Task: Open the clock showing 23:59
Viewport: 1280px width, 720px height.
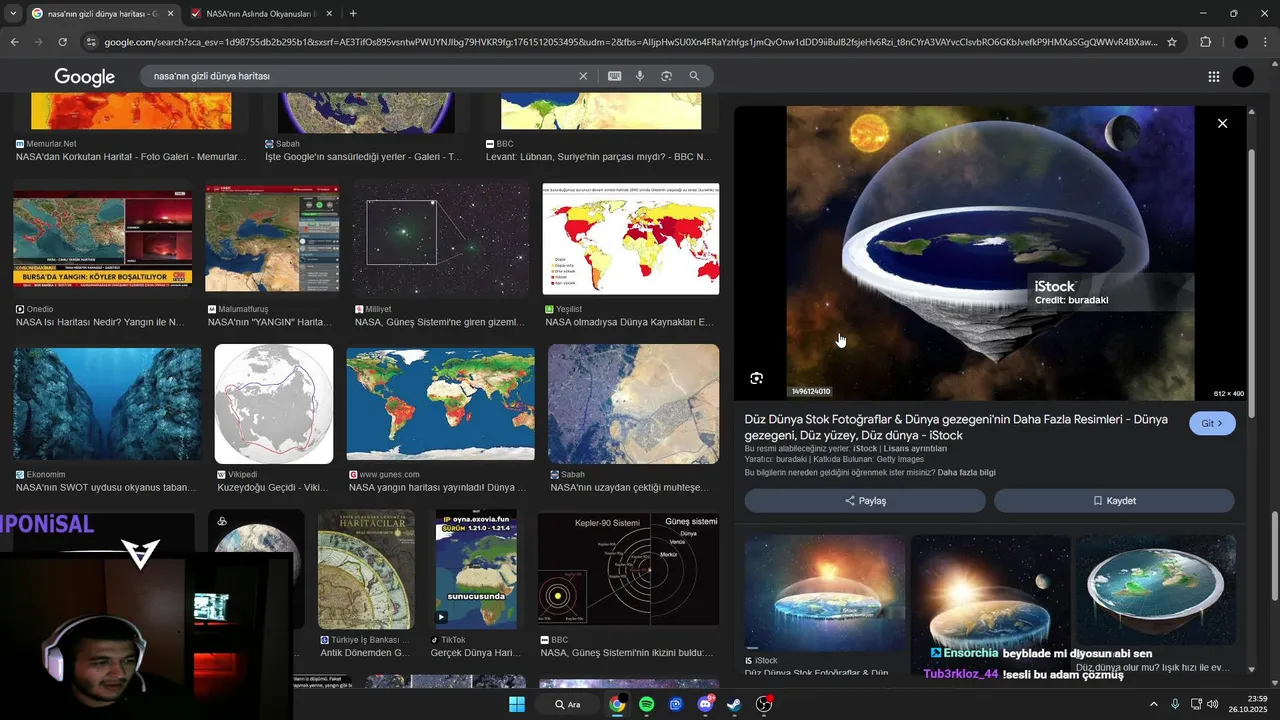Action: (1250, 704)
